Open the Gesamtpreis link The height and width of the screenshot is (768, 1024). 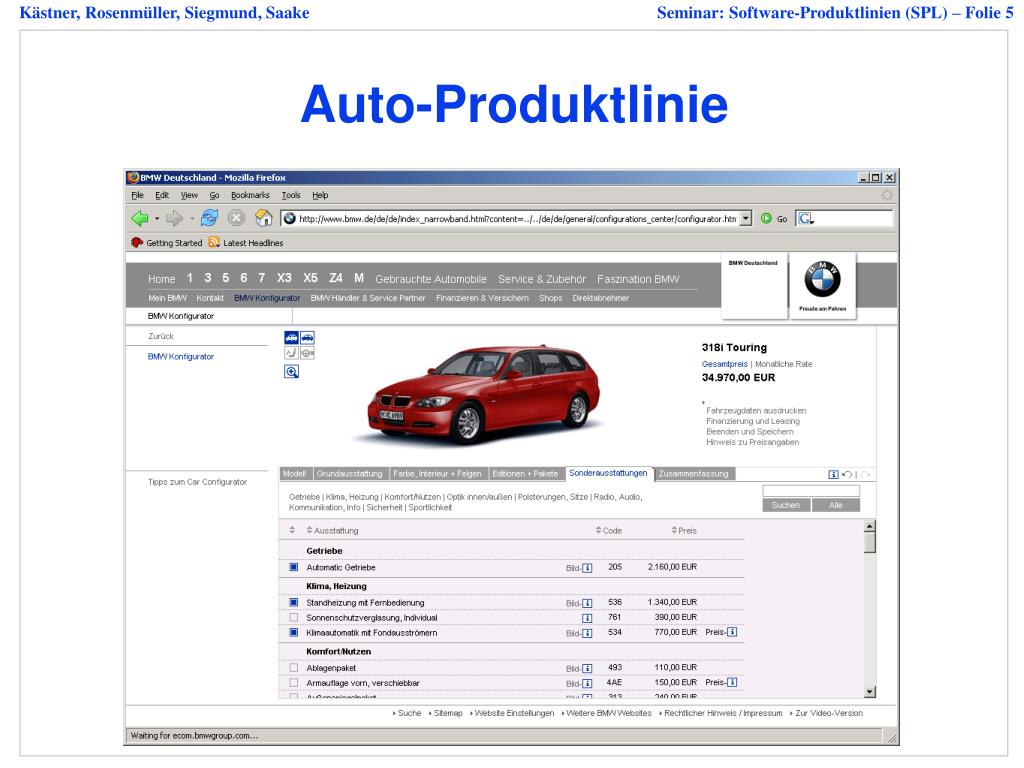[725, 364]
